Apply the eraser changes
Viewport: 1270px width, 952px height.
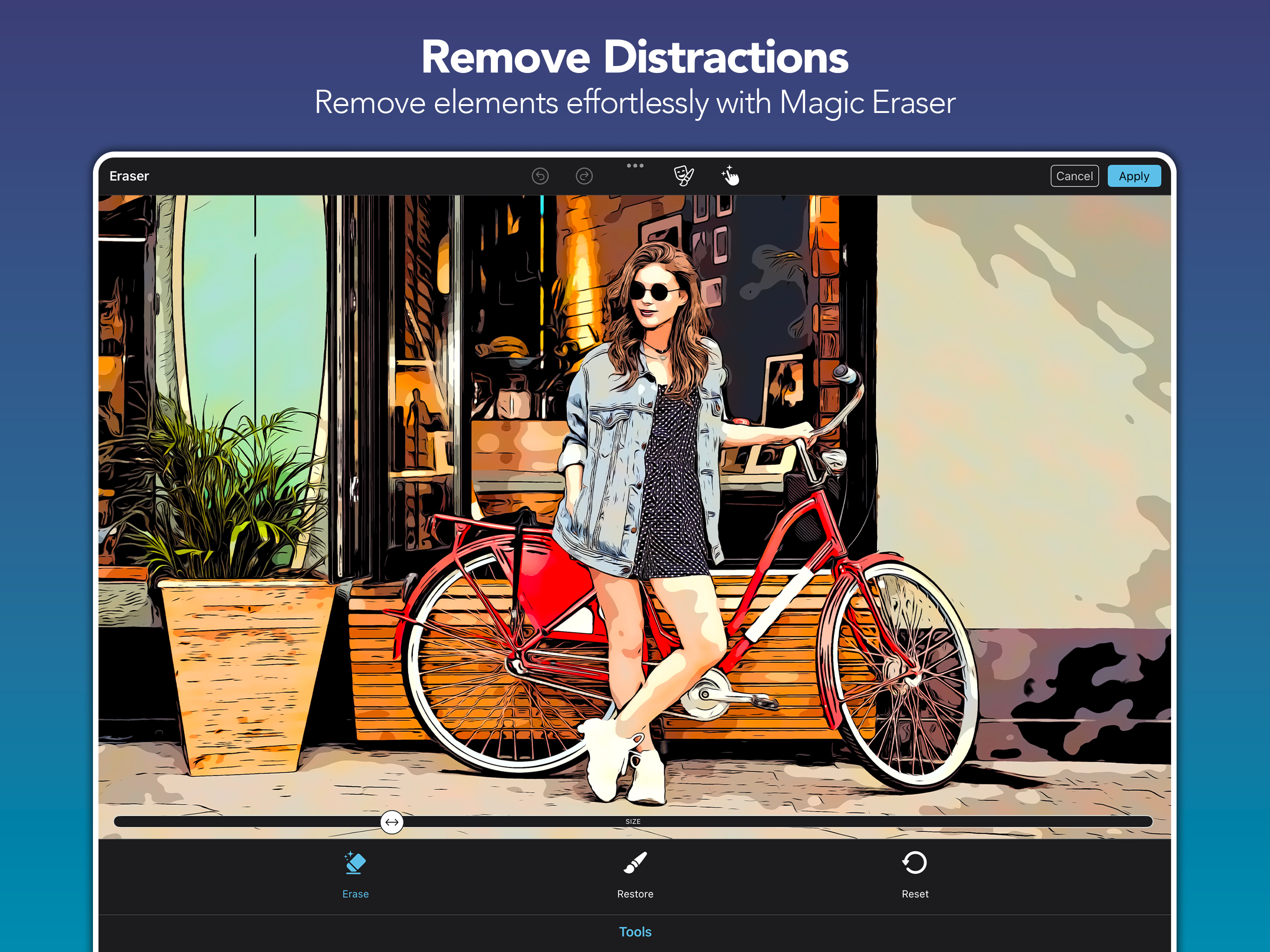(1134, 176)
